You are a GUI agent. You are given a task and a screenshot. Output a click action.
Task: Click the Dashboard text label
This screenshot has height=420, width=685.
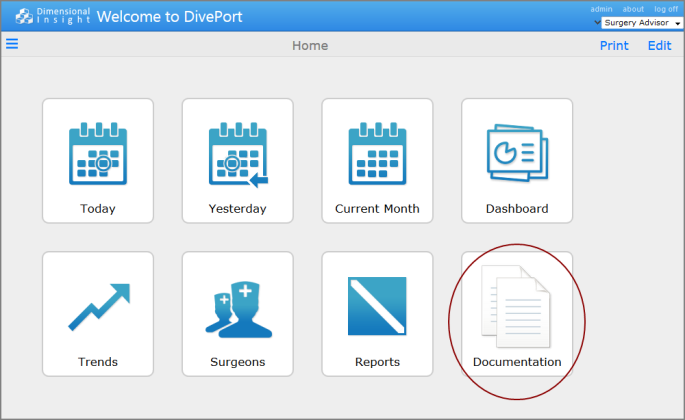coord(517,209)
